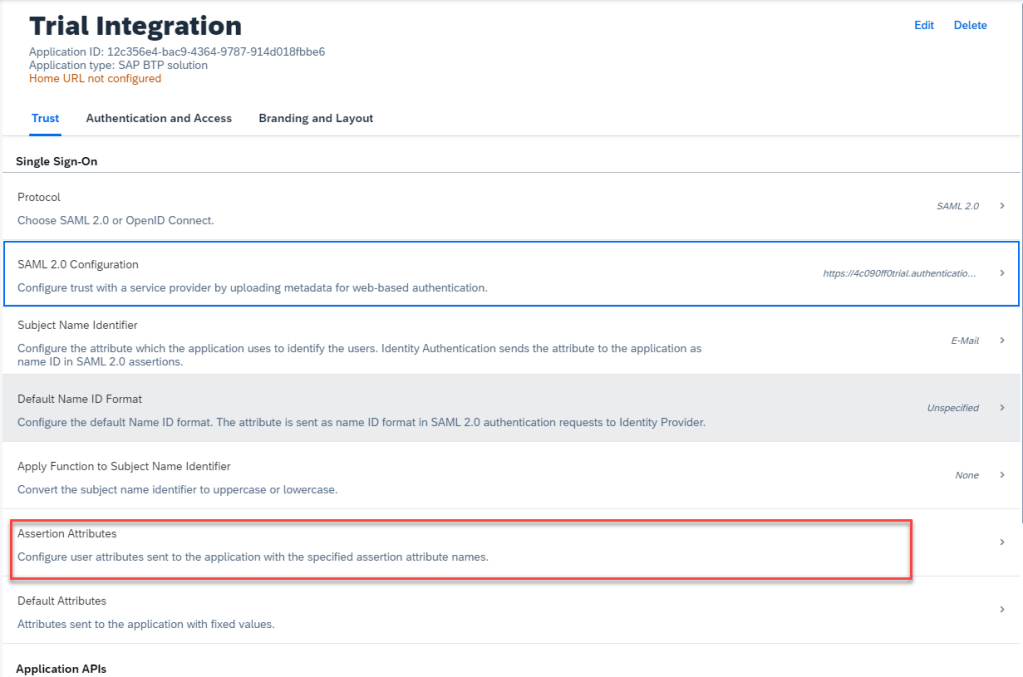Expand the SAML 2.0 Configuration chevron

point(1002,272)
